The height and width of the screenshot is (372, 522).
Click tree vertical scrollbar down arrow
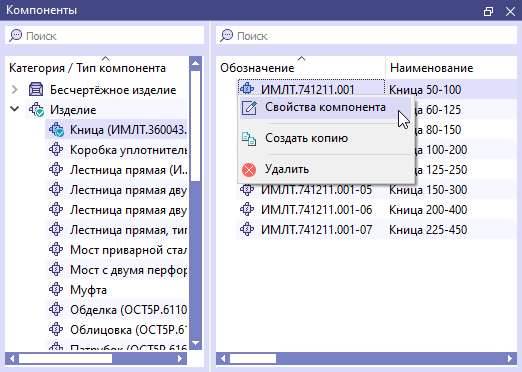(x=196, y=343)
